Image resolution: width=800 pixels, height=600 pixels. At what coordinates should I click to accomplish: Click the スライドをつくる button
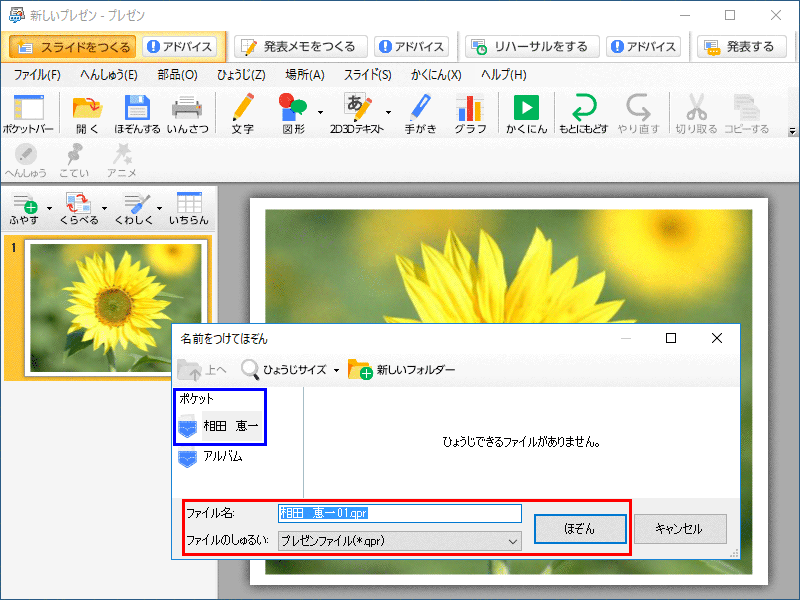pos(72,47)
